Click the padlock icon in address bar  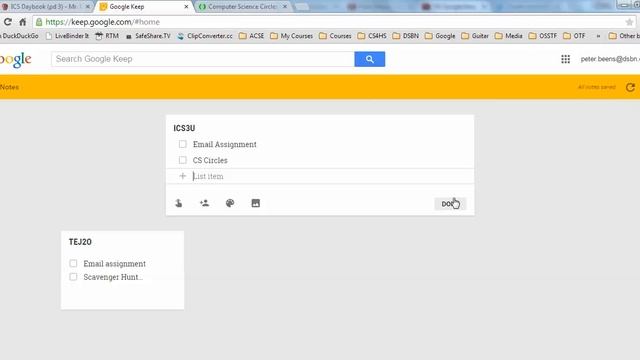click(39, 22)
